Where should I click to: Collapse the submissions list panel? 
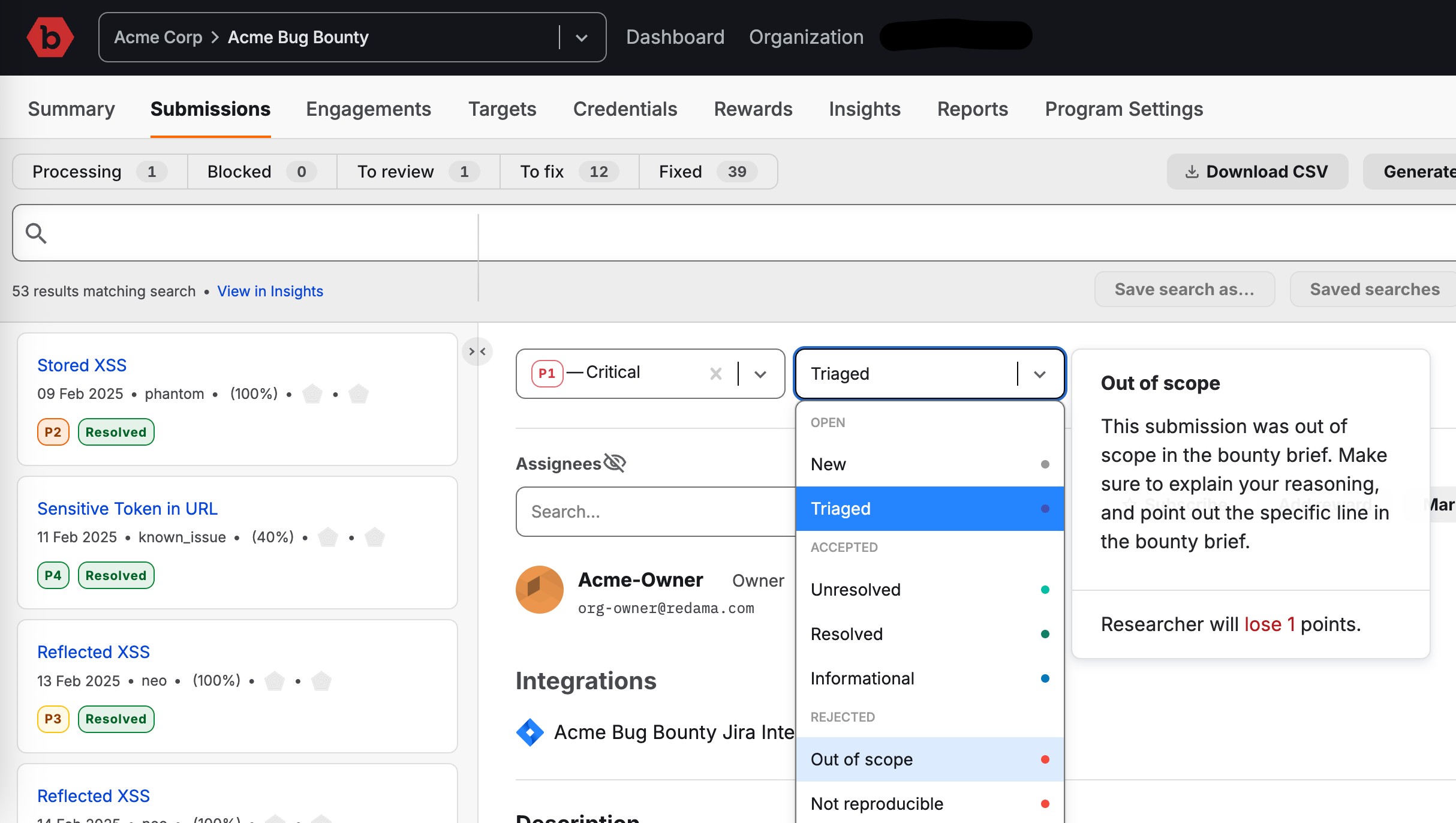477,352
